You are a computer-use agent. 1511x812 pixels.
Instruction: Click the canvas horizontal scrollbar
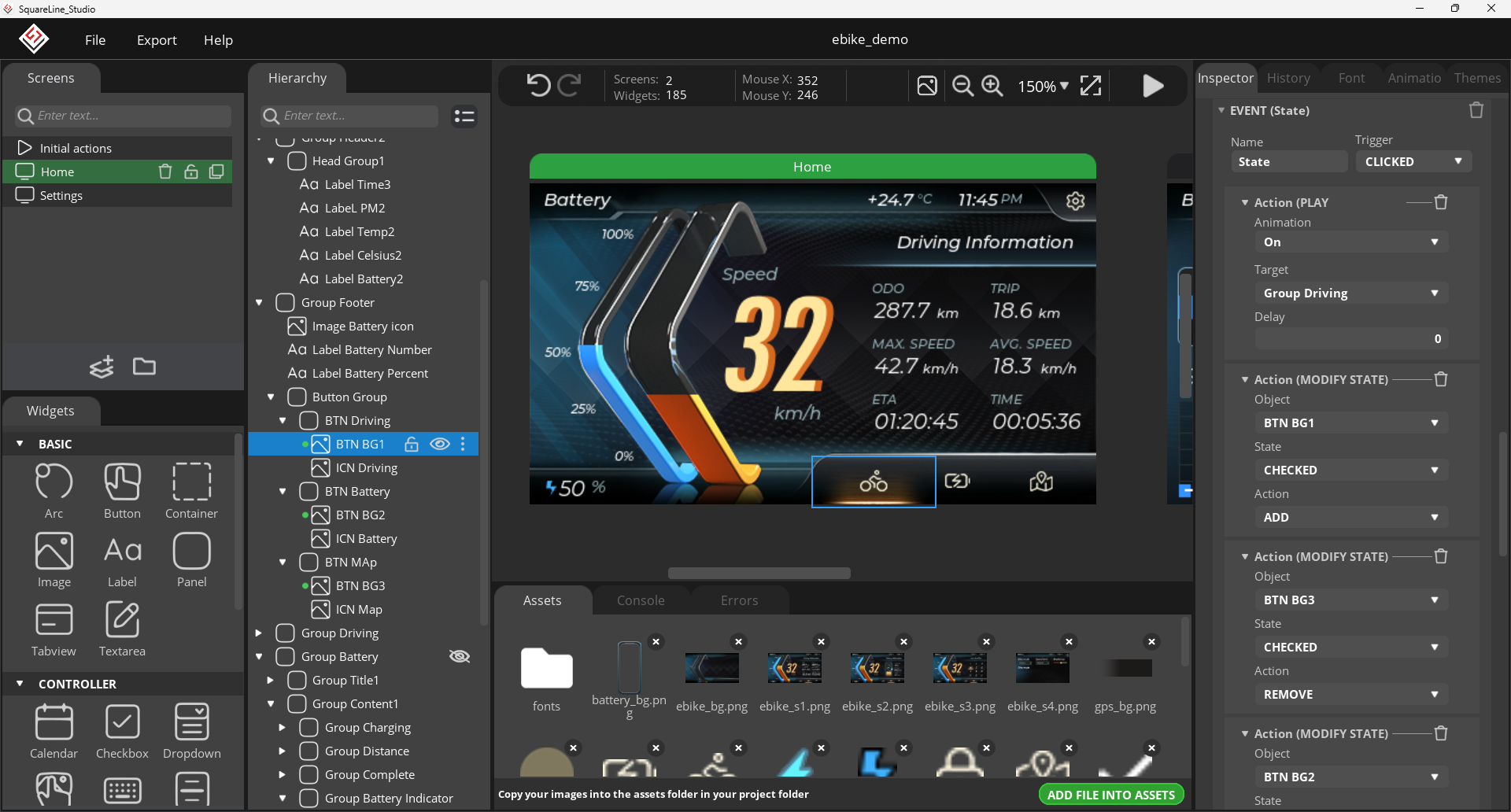[x=759, y=573]
